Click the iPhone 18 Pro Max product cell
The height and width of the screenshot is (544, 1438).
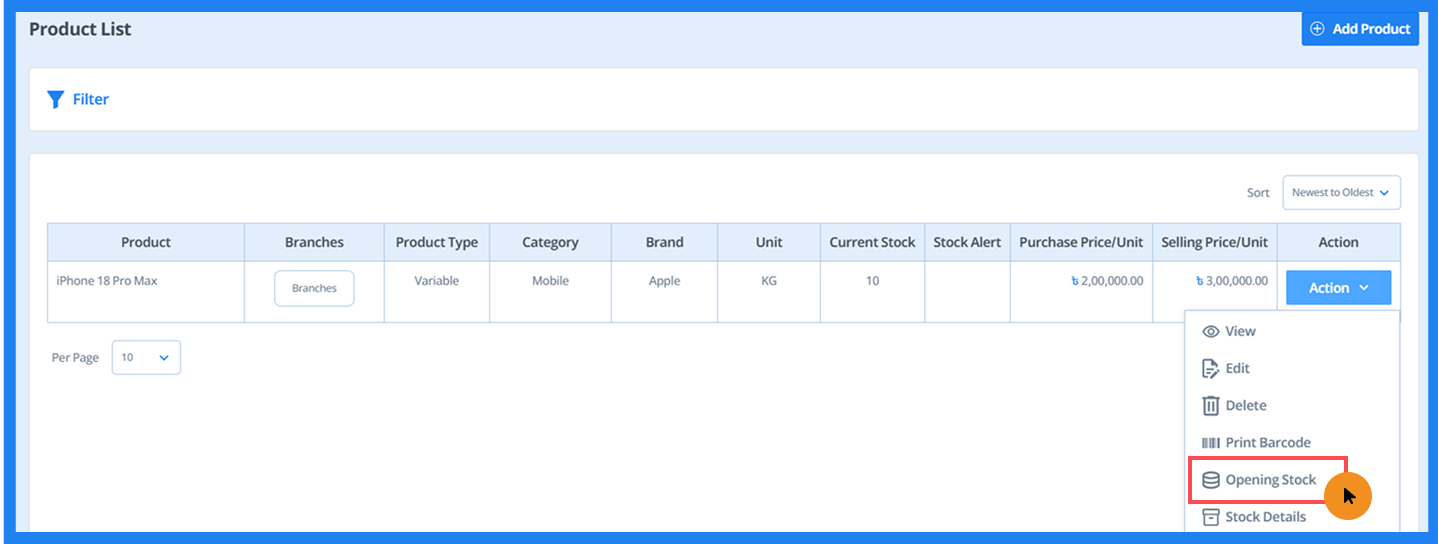[x=107, y=281]
